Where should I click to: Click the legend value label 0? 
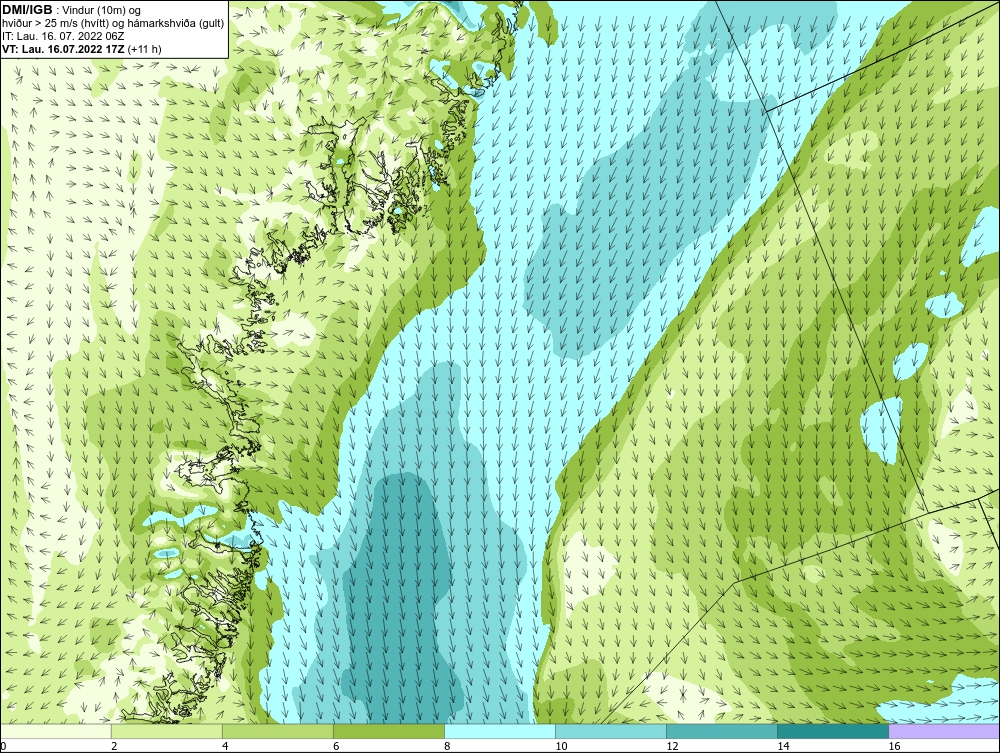(3, 747)
